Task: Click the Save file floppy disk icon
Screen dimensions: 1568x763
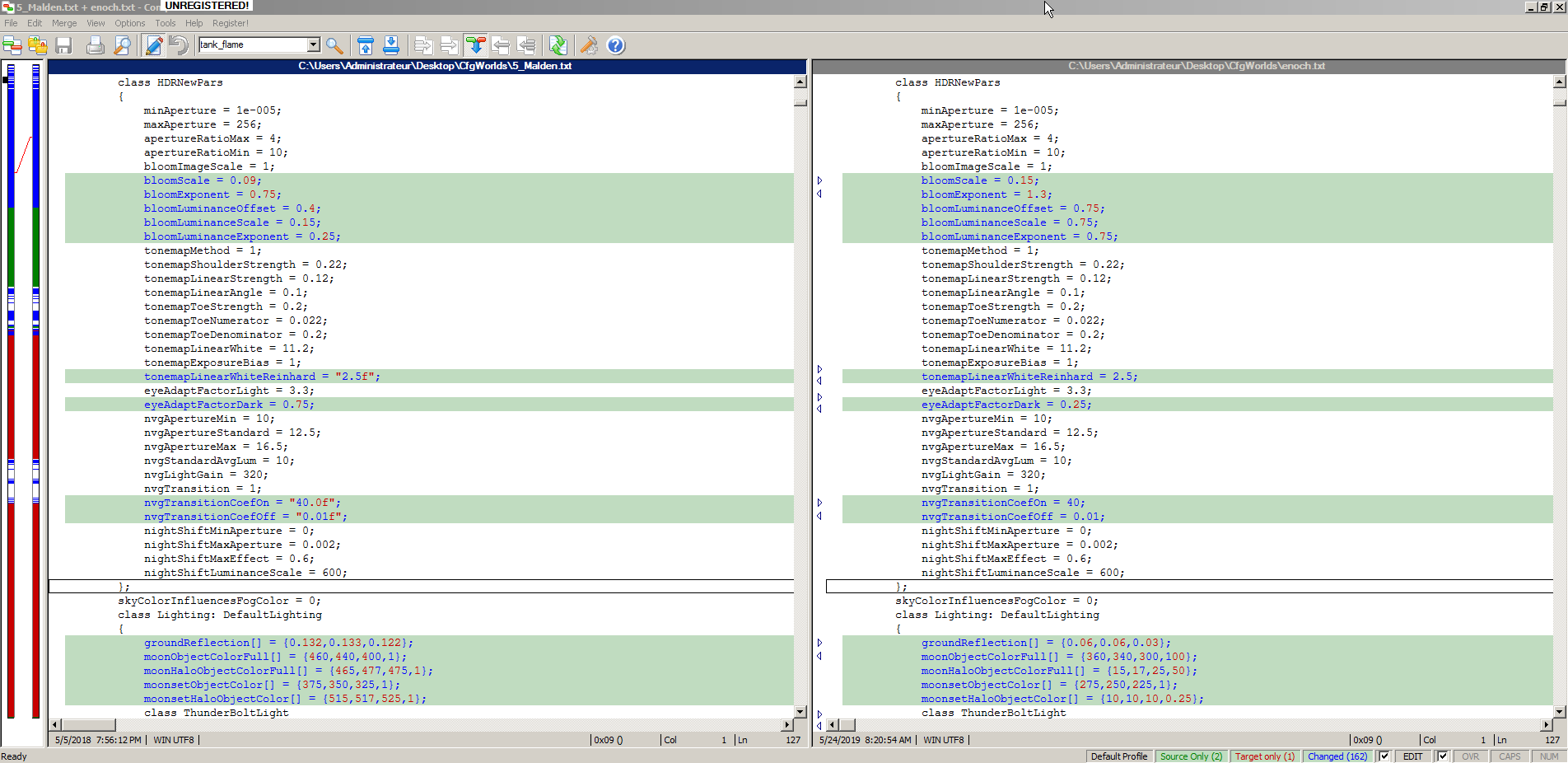Action: 63,45
